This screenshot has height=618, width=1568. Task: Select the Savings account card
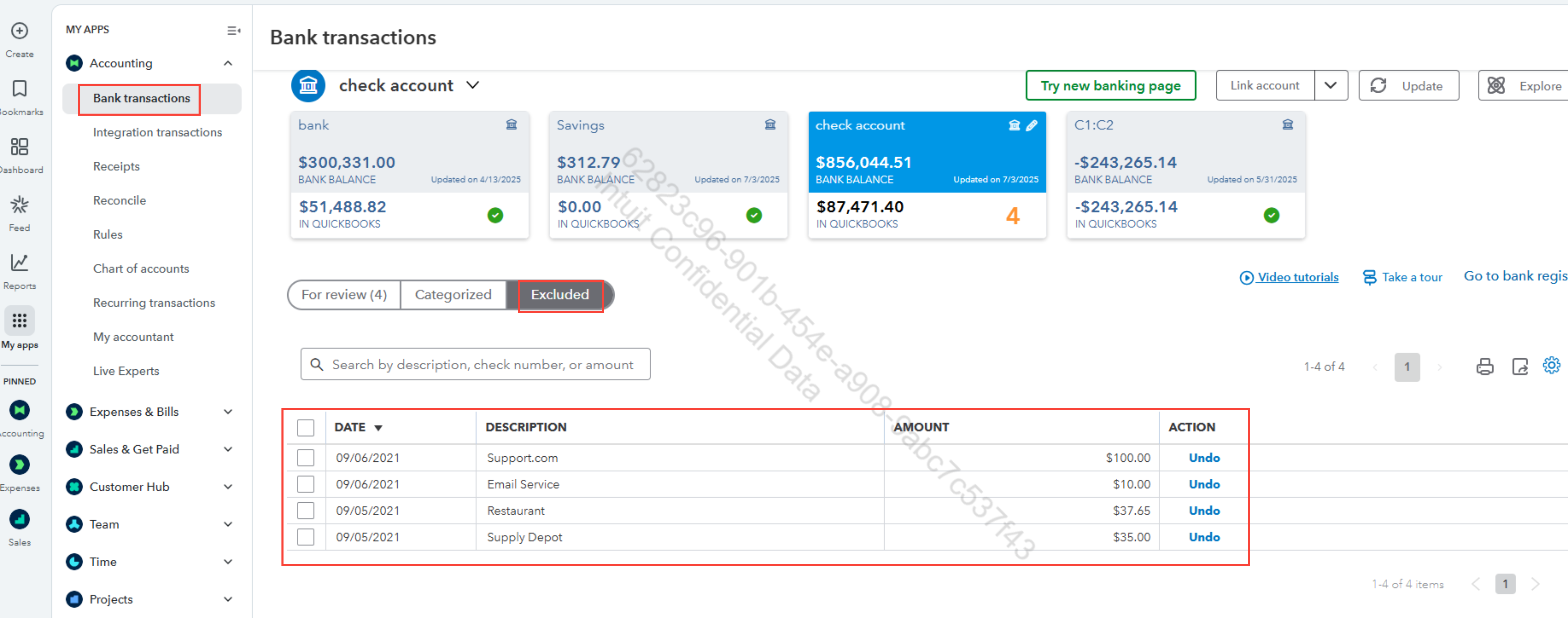click(x=668, y=175)
